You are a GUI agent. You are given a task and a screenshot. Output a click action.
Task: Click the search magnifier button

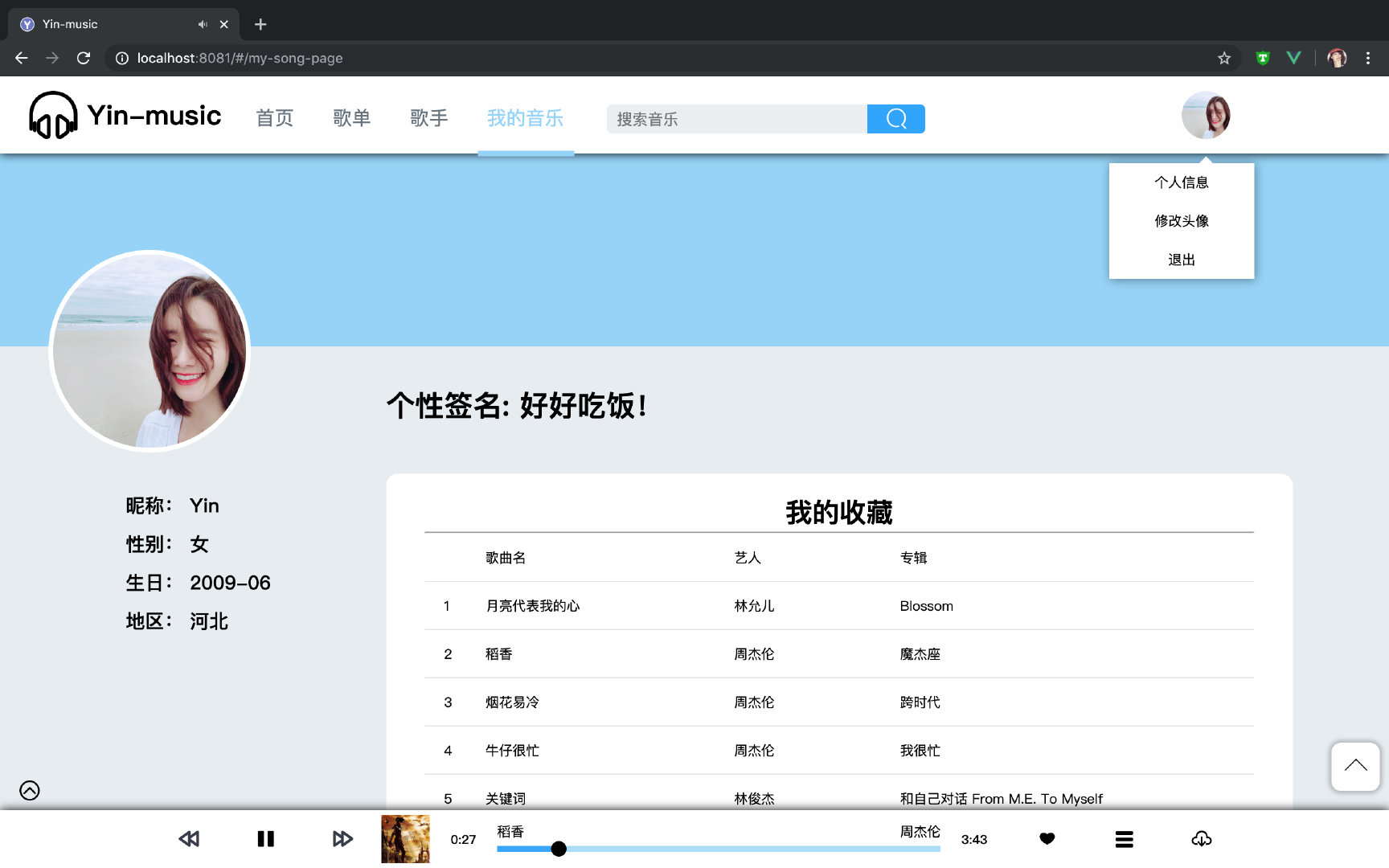tap(896, 119)
